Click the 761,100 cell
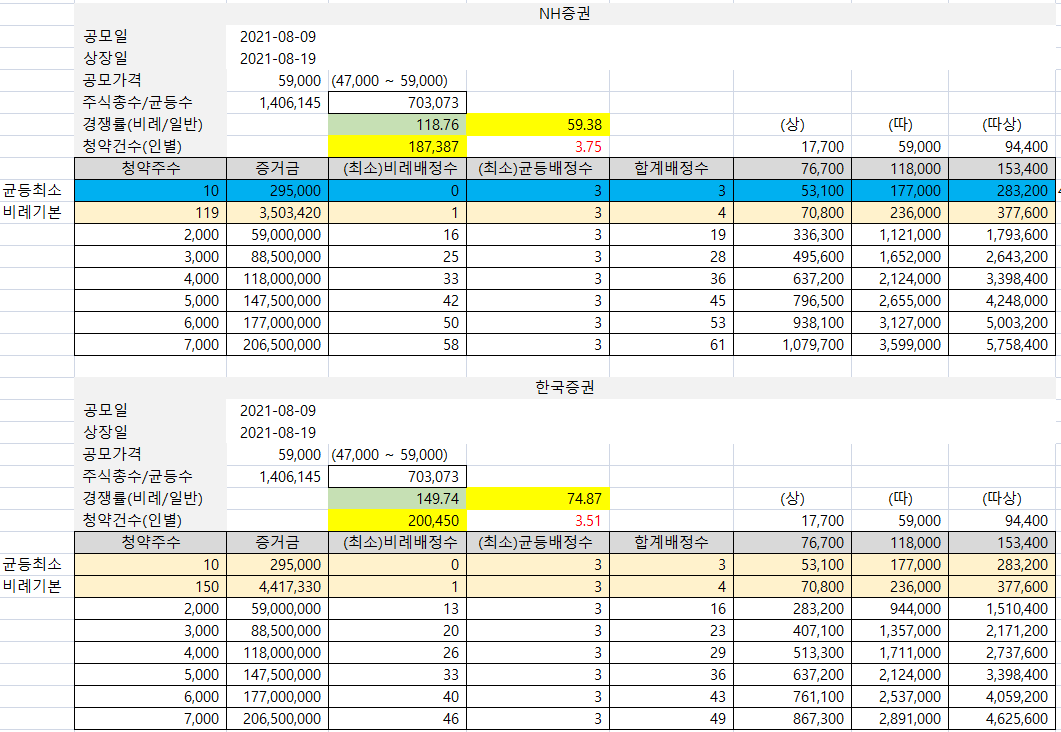 [x=792, y=697]
